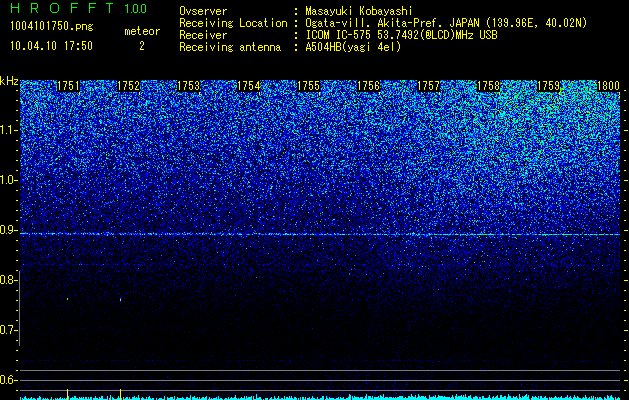Screen dimensions: 629x400
Task: Click the 1755 time label
Action: point(308,86)
